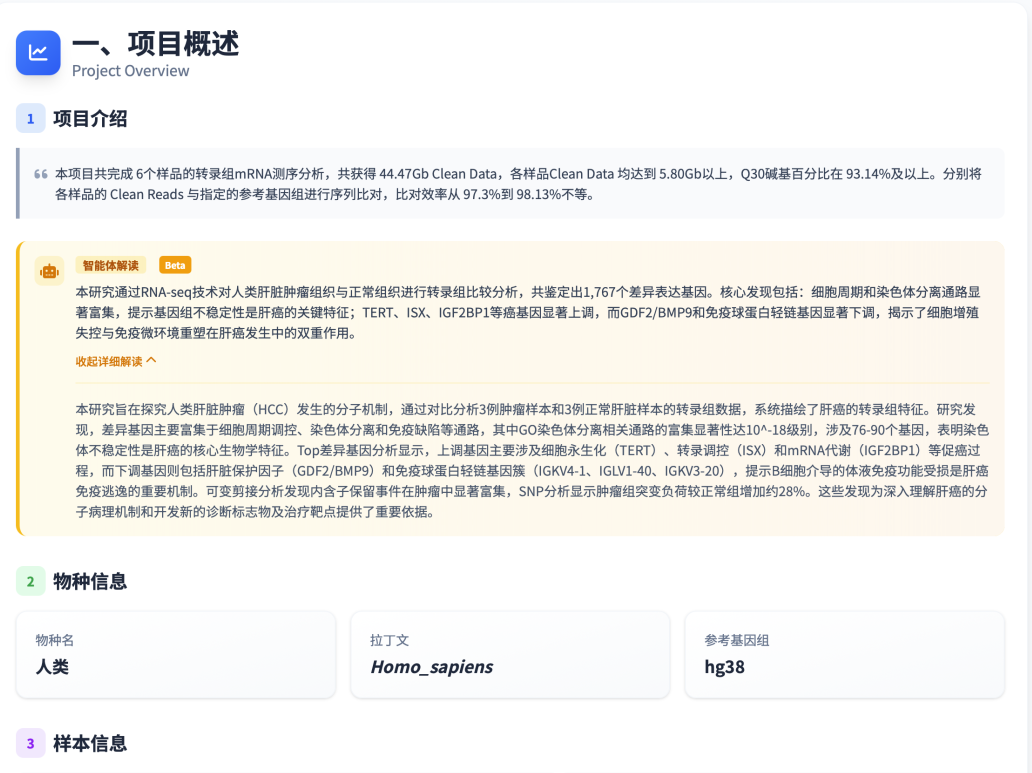Click the quotation mark icon in intro box

click(x=41, y=174)
